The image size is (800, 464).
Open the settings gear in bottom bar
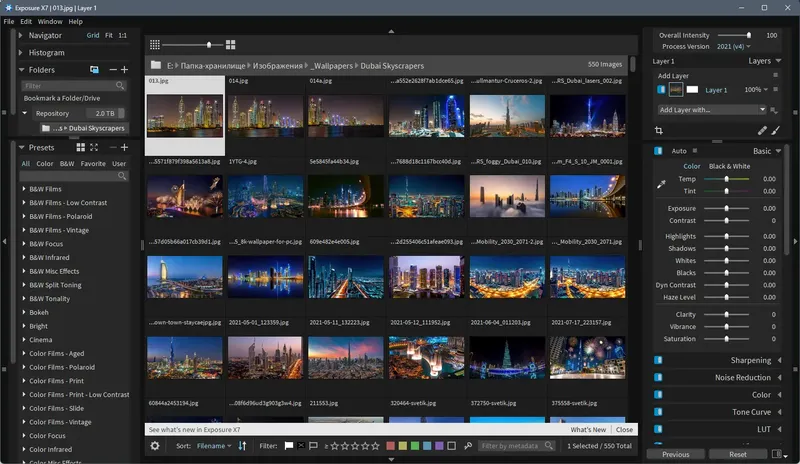coord(155,445)
